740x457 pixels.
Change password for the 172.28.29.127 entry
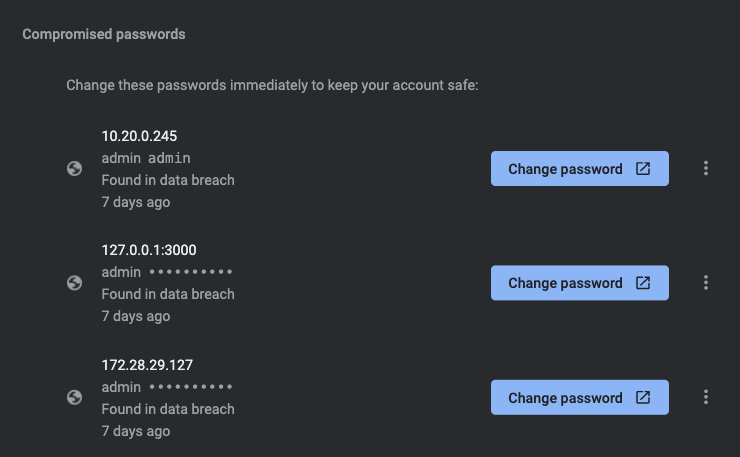566,397
